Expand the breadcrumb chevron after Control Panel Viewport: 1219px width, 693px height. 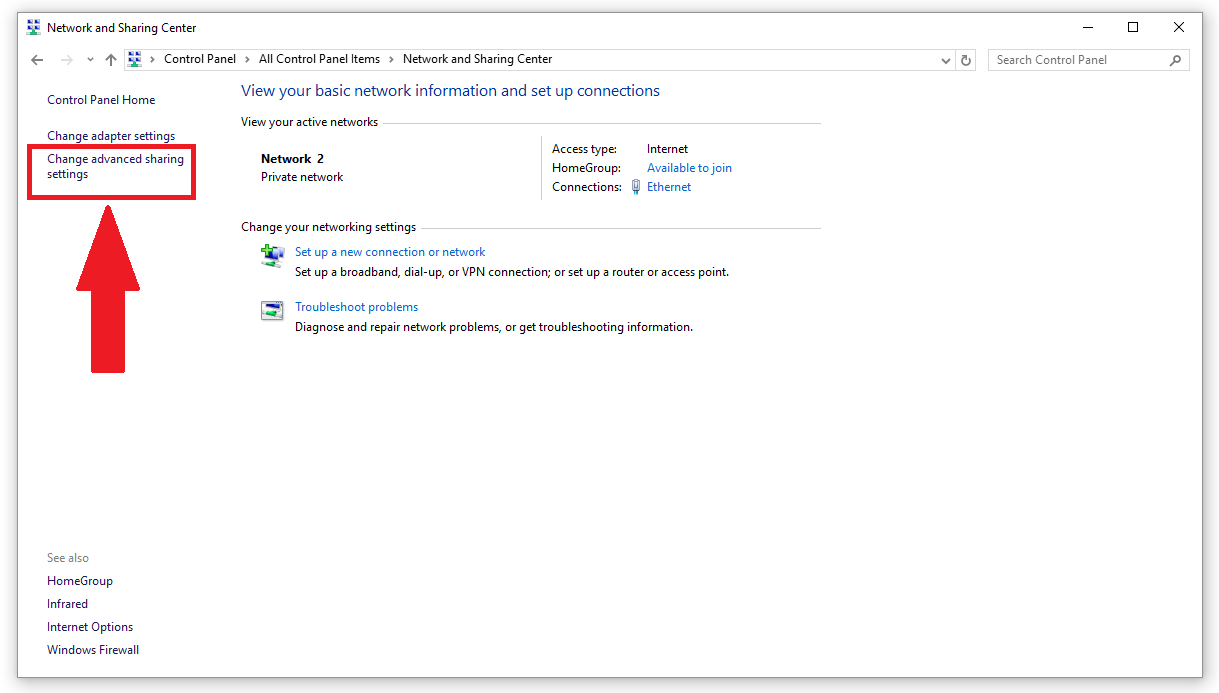tap(248, 59)
